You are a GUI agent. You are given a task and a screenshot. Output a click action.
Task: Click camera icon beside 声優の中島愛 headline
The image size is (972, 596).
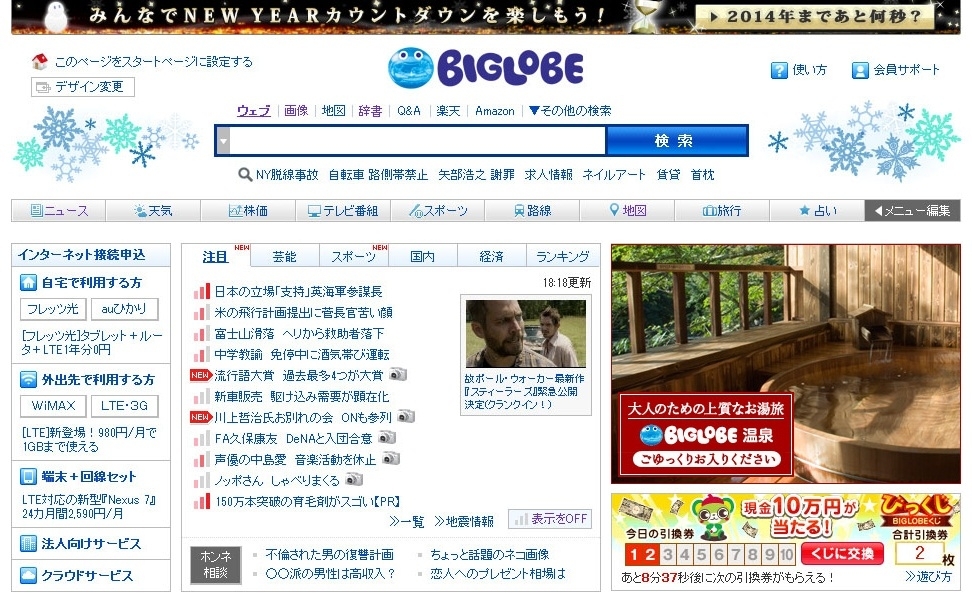tap(391, 458)
